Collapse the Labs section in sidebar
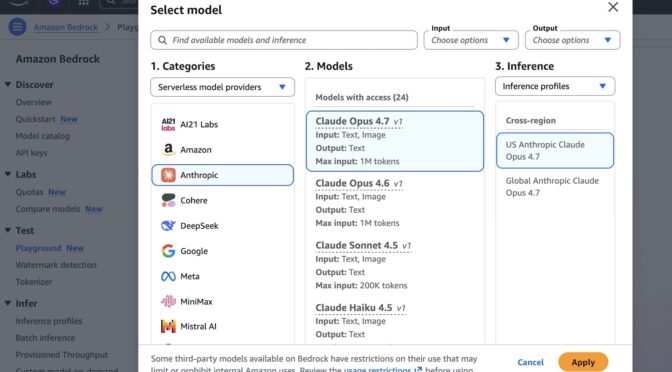 pos(8,174)
